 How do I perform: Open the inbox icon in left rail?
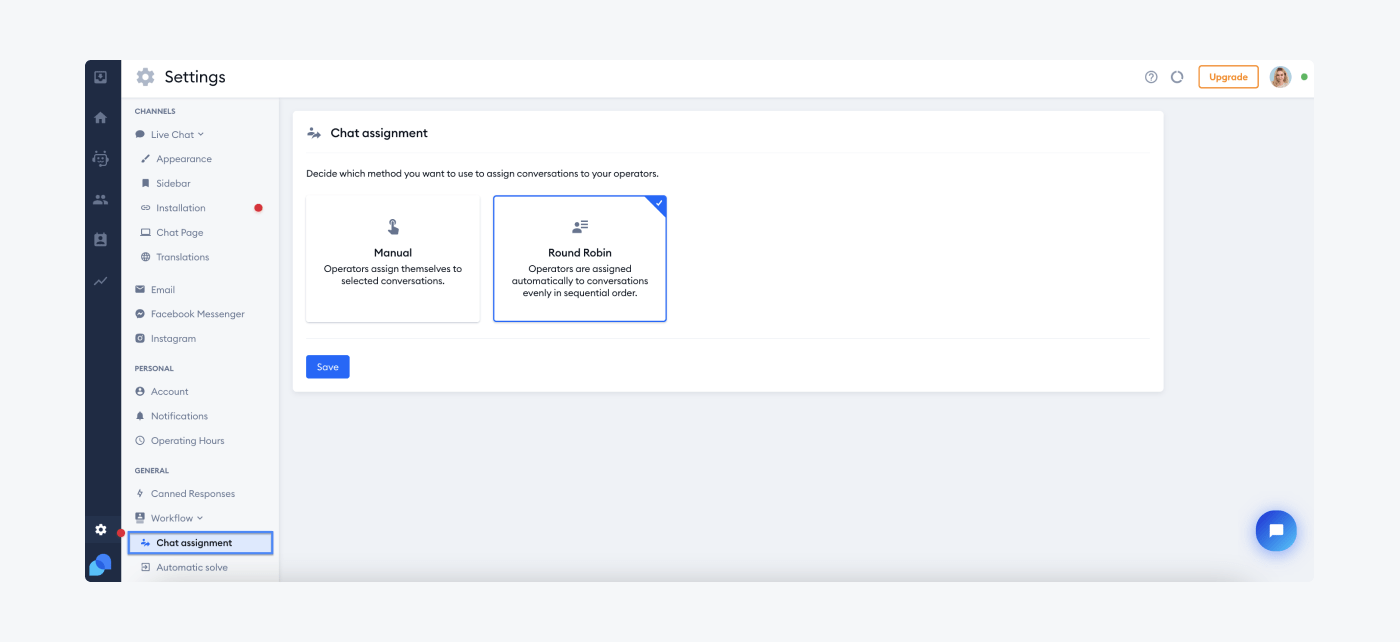tap(101, 77)
